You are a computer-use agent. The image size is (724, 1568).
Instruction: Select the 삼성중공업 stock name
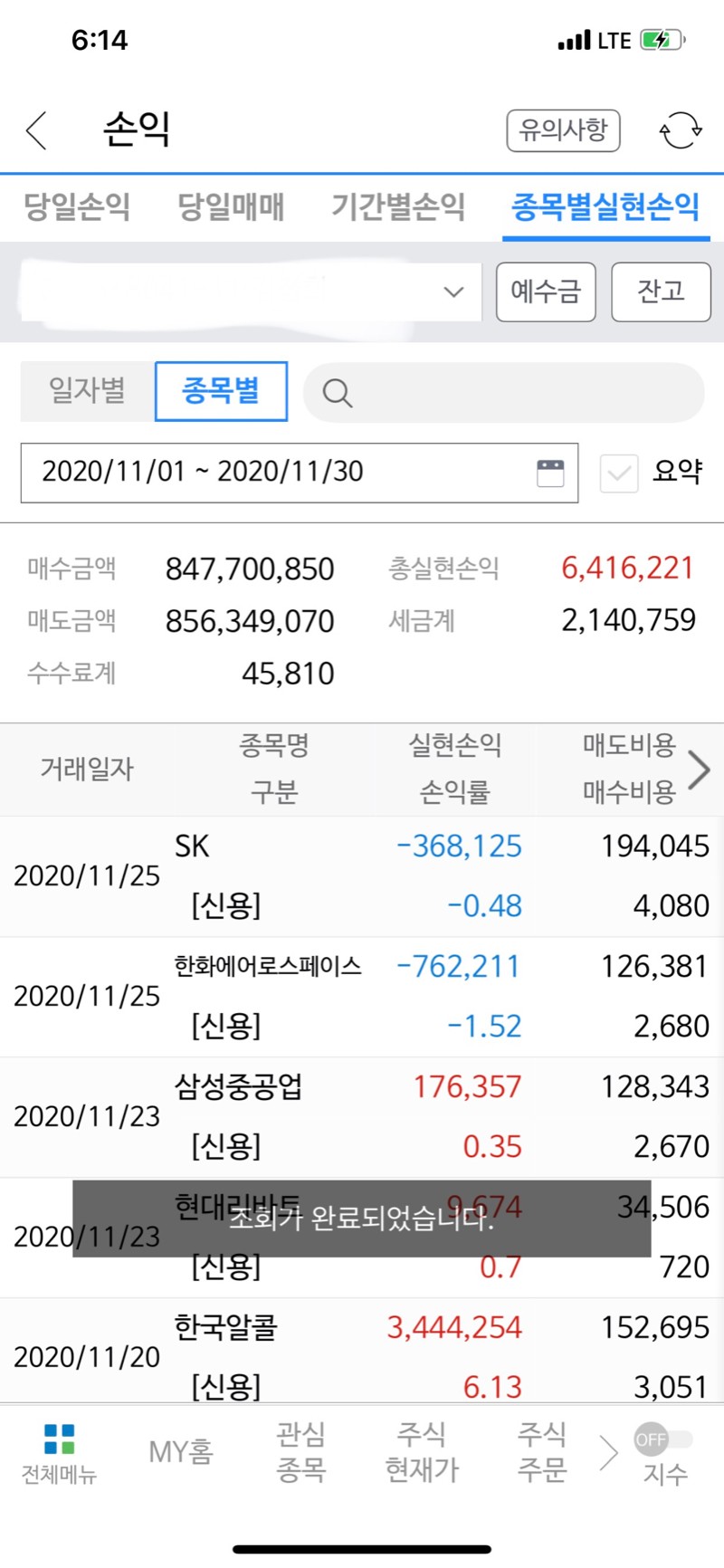click(238, 1086)
